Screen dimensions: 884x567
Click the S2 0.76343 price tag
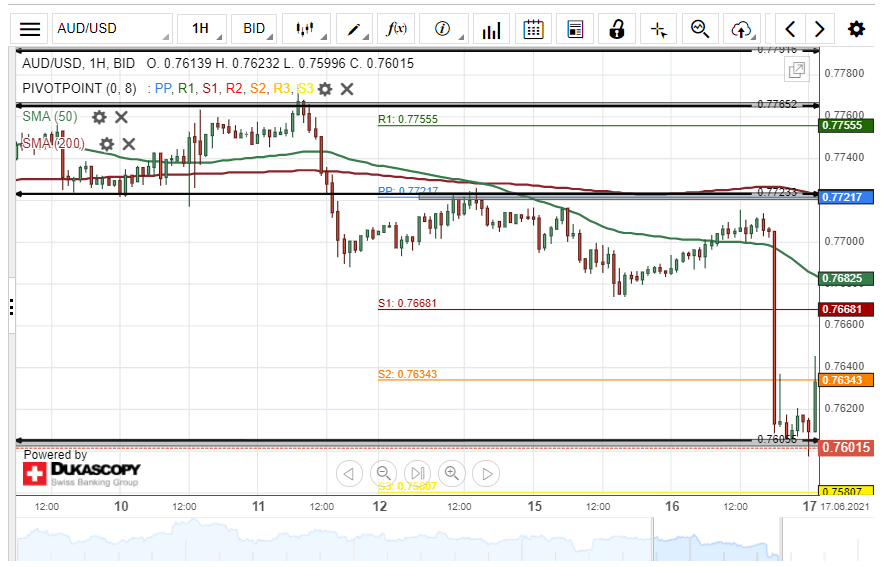(846, 380)
